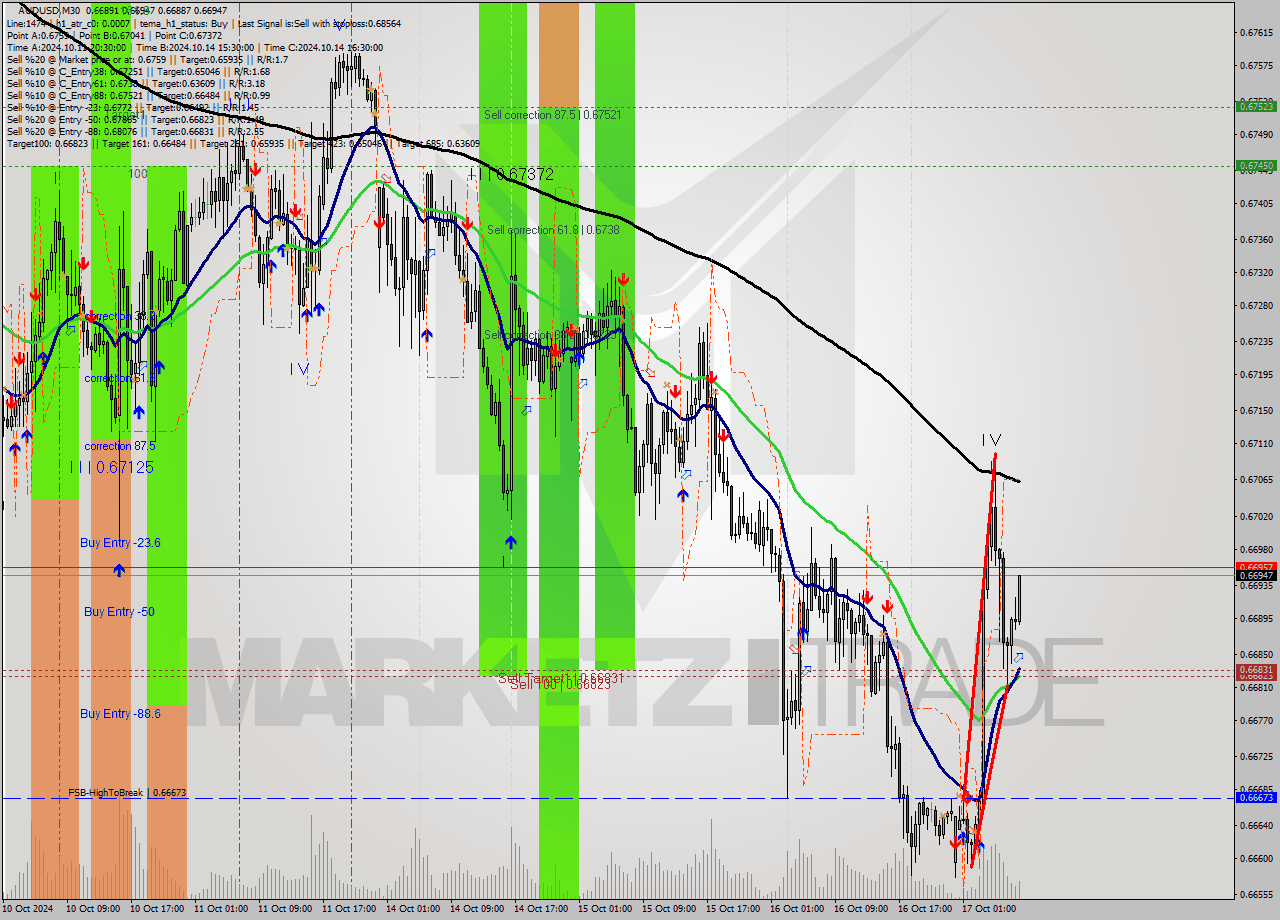This screenshot has width=1280, height=920.
Task: Select the '| | | 0.67372' wave label
Action: 510,174
